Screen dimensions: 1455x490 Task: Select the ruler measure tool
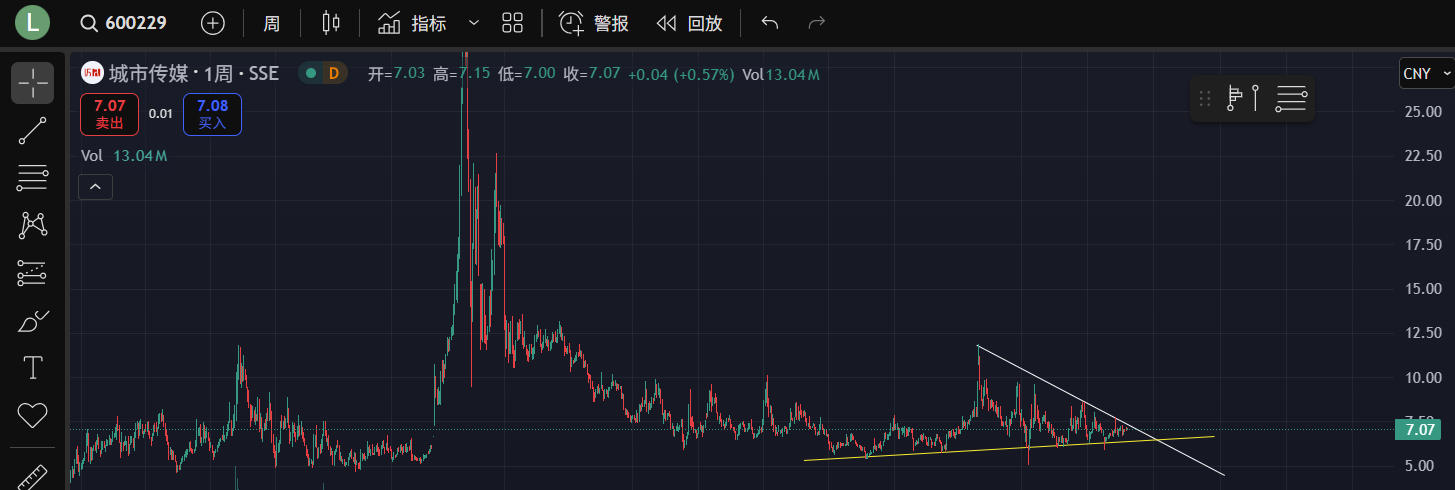click(x=33, y=475)
